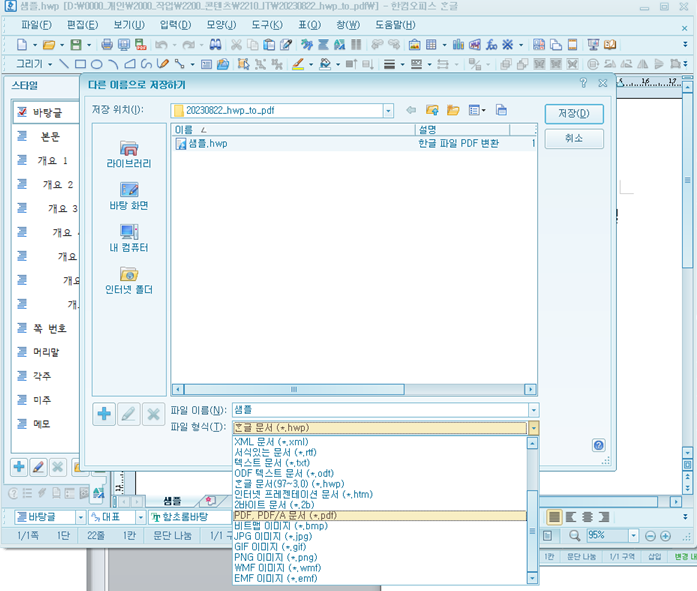697x591 pixels.
Task: Select the Line drawing tool
Action: (64, 64)
